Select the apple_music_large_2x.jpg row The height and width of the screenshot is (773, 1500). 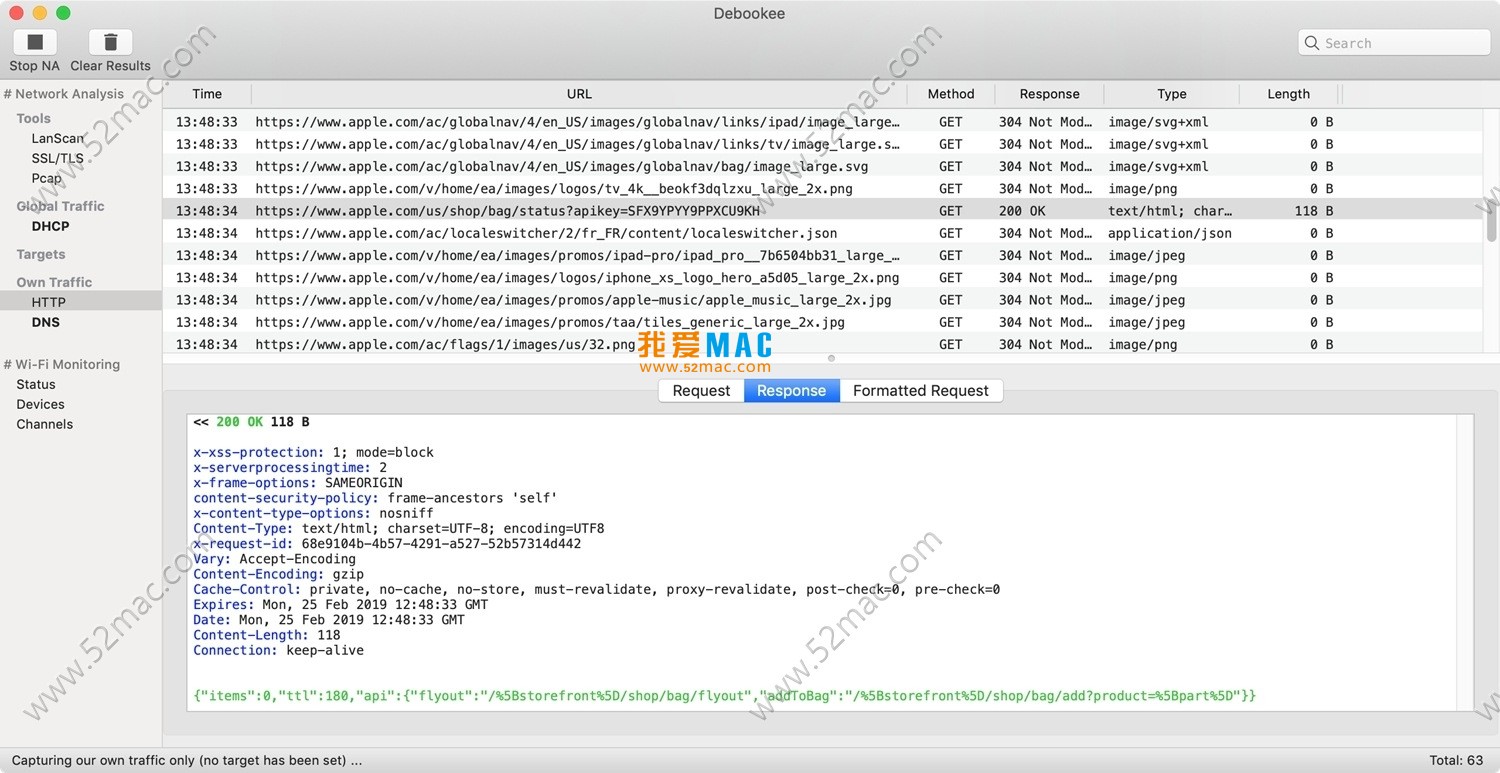point(824,300)
